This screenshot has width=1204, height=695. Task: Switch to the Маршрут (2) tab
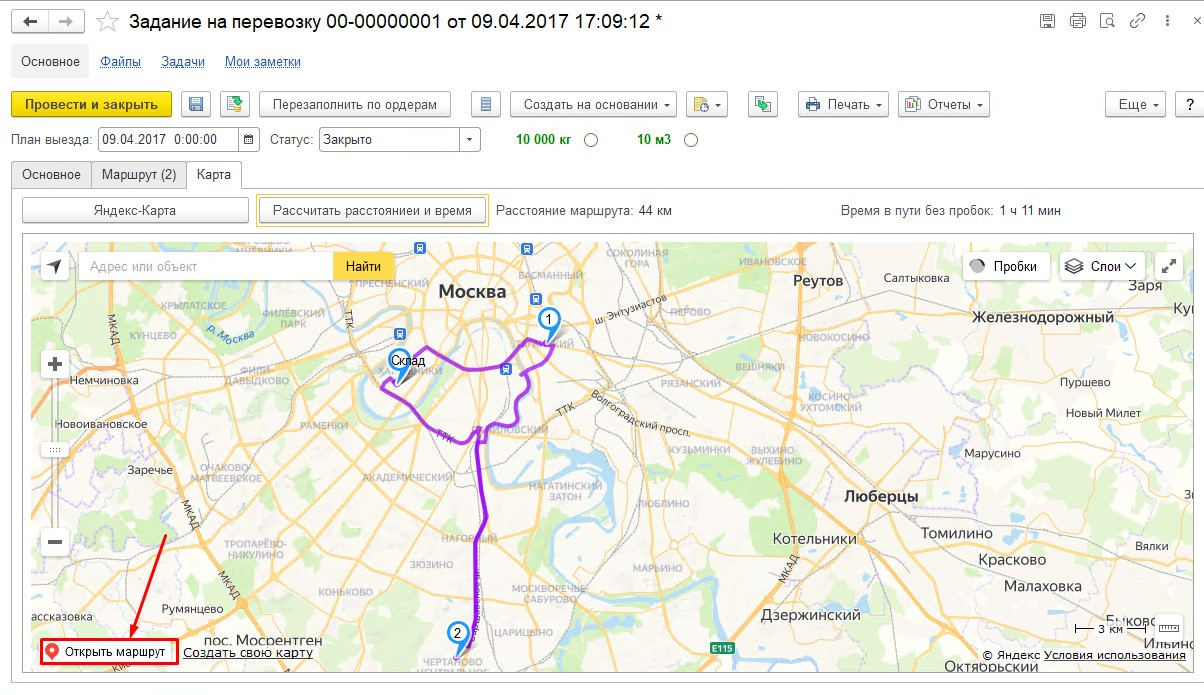pyautogui.click(x=139, y=174)
